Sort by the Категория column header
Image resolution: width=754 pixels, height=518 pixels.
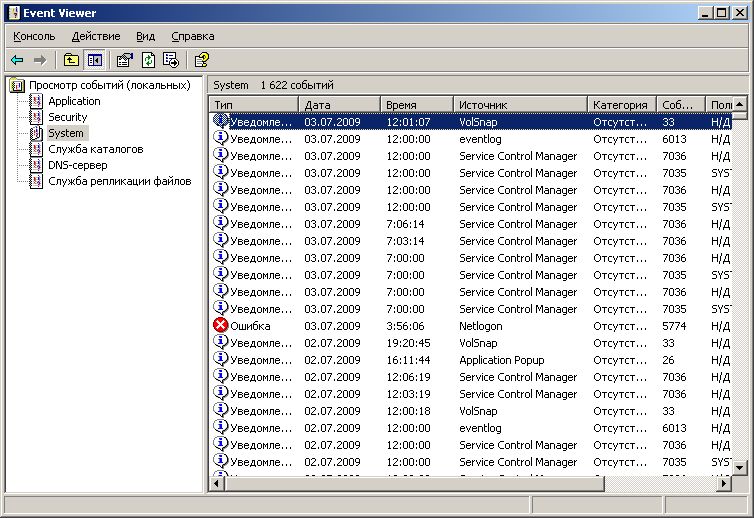point(622,105)
